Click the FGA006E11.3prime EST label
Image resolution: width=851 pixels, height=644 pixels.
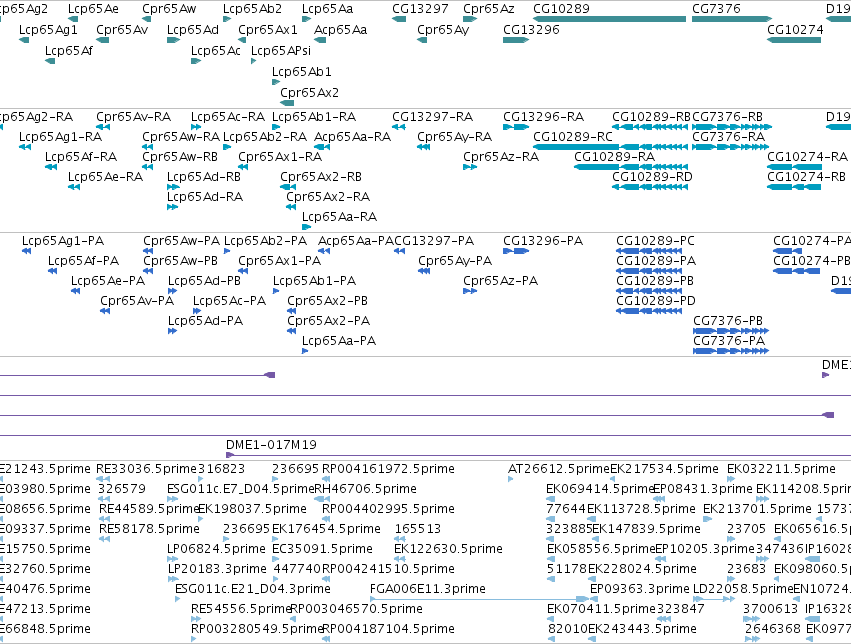(428, 589)
